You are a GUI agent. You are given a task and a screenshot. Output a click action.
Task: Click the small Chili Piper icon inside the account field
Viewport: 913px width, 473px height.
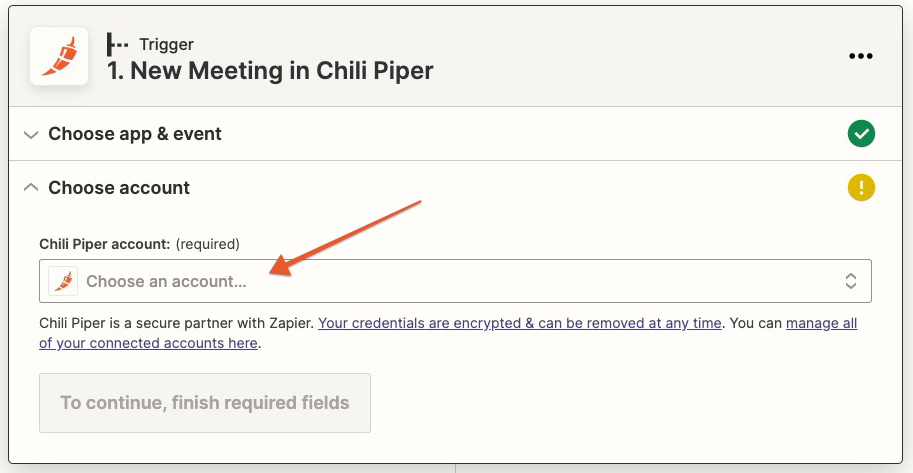click(63, 281)
